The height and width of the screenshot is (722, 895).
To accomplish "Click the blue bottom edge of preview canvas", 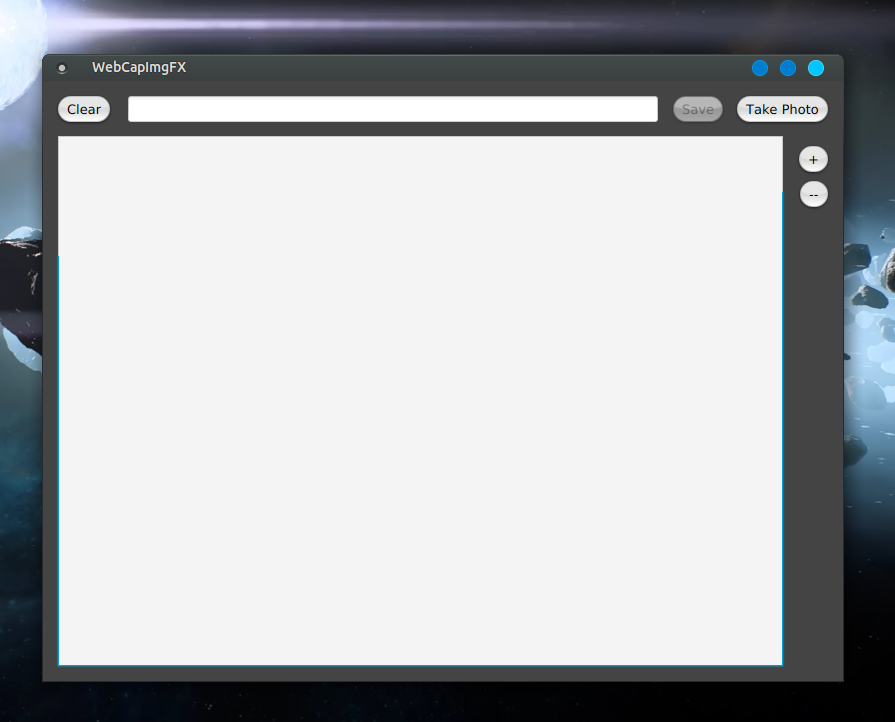I will pyautogui.click(x=420, y=664).
